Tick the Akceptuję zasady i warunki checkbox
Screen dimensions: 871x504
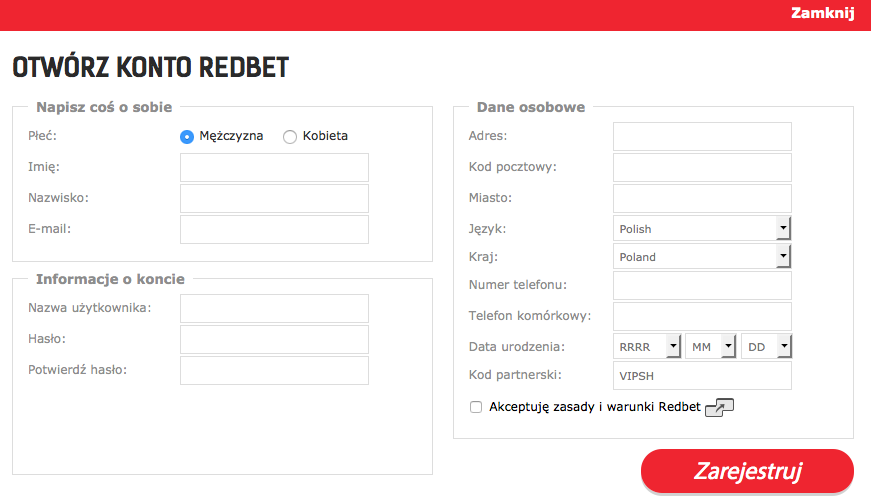[x=476, y=407]
